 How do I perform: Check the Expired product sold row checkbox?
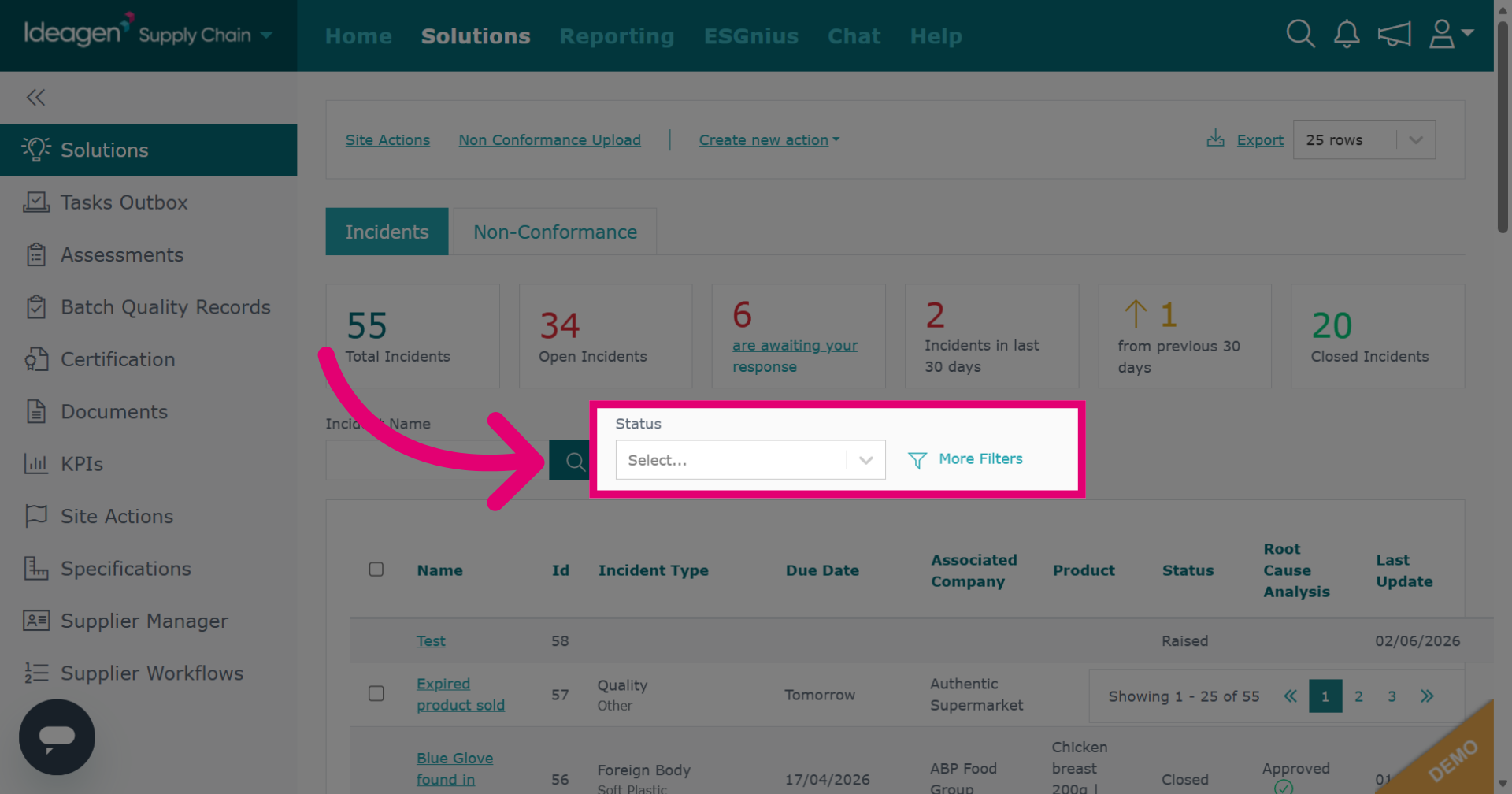tap(376, 694)
